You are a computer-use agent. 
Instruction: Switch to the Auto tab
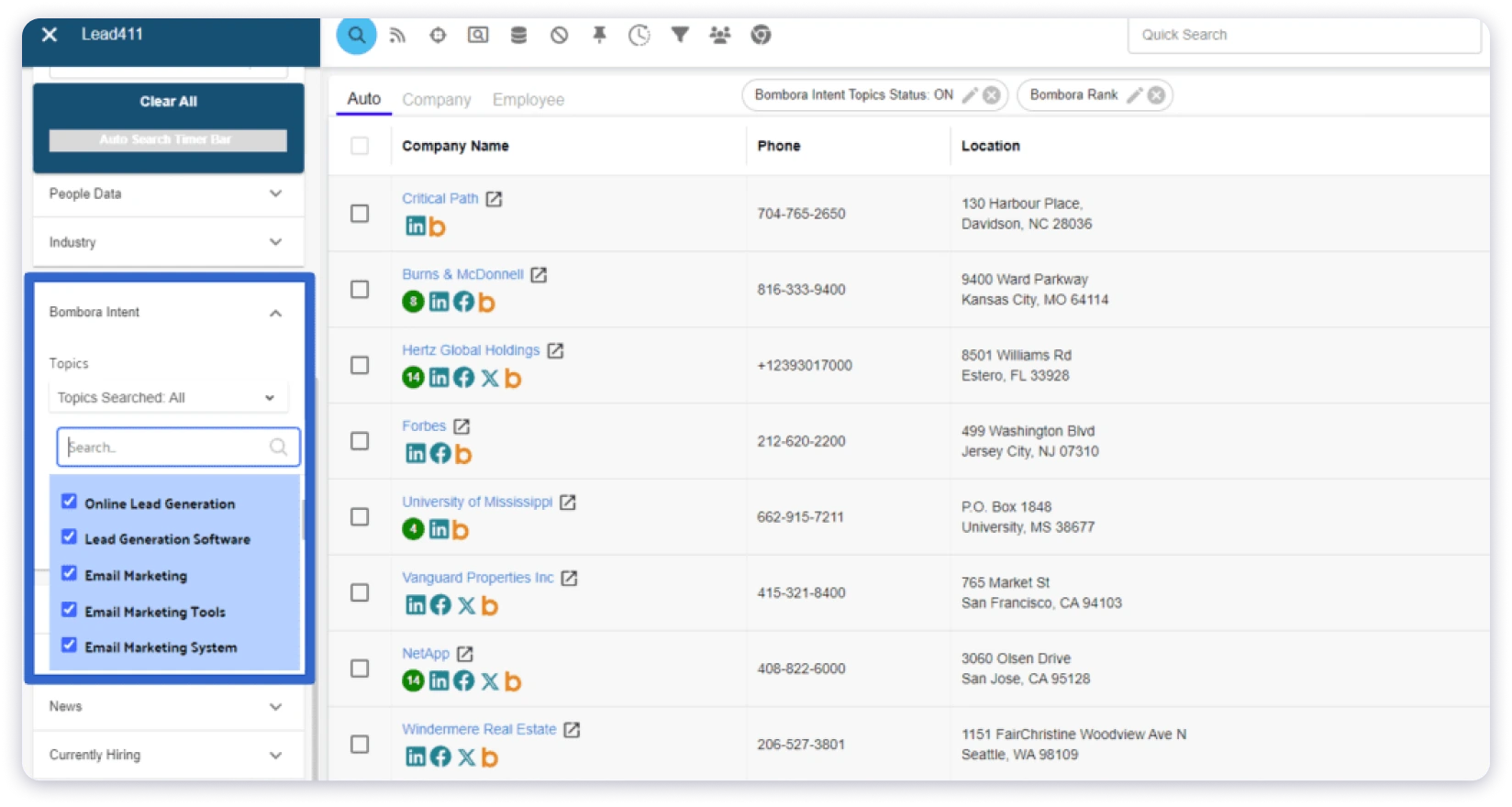pos(364,99)
